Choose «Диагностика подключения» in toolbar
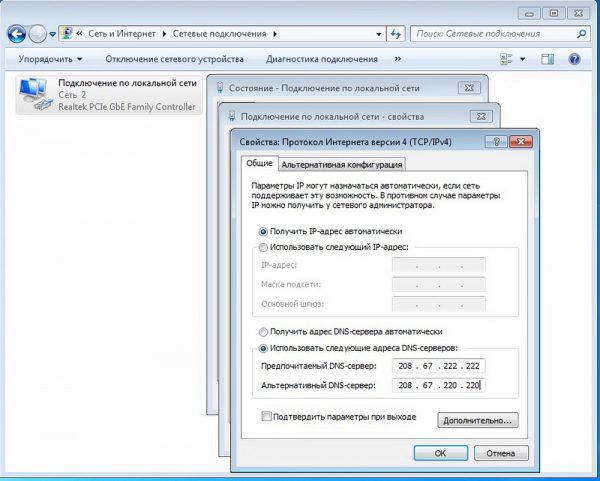 click(x=322, y=59)
